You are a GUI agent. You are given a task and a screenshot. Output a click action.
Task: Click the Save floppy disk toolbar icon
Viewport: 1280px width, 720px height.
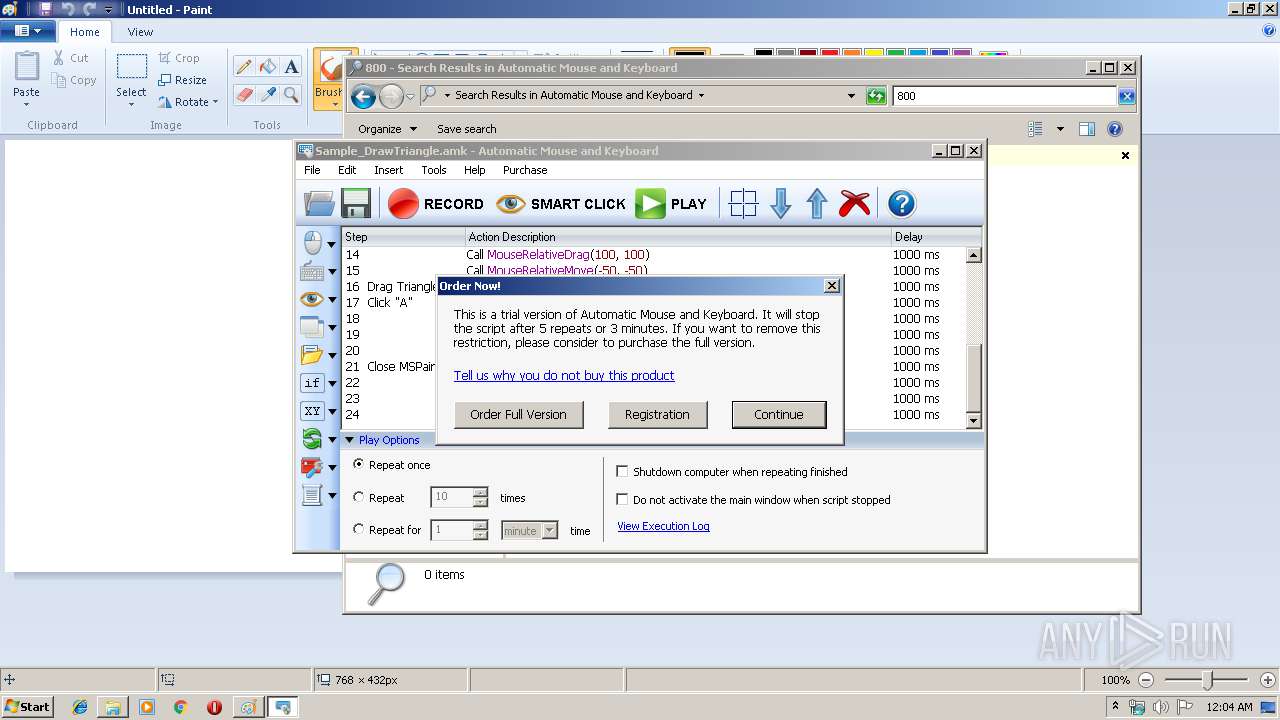[356, 204]
